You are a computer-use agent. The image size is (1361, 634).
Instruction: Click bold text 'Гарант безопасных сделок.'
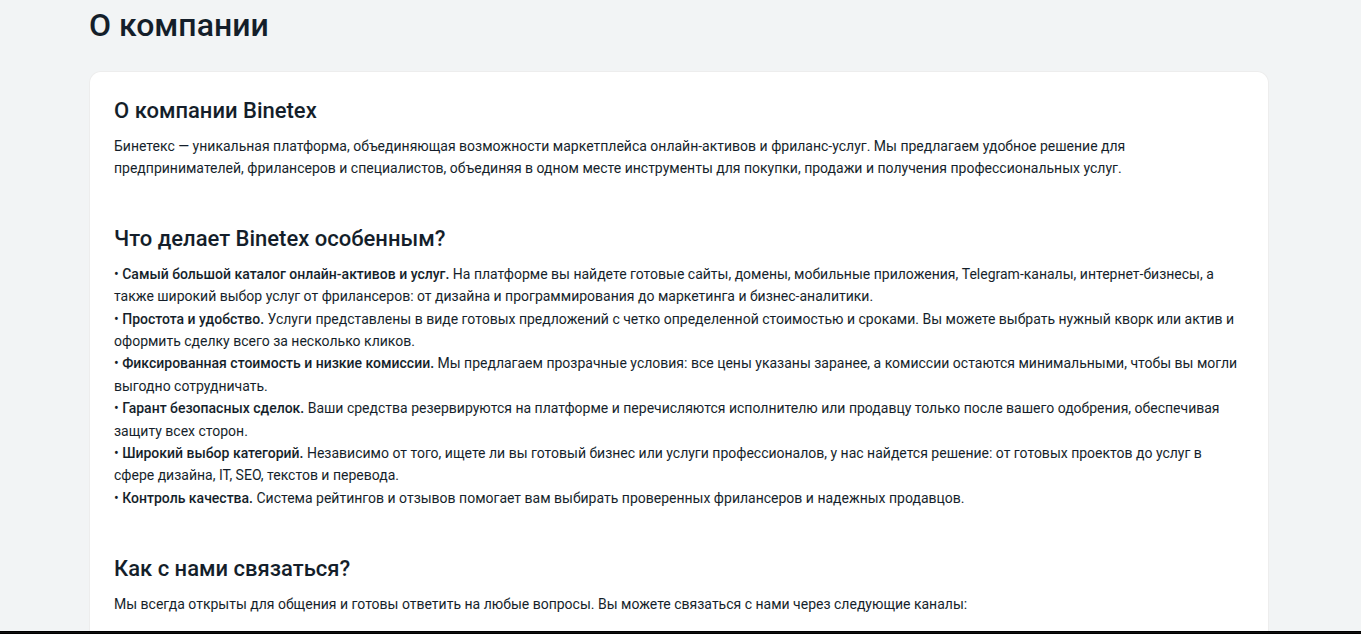pyautogui.click(x=213, y=409)
